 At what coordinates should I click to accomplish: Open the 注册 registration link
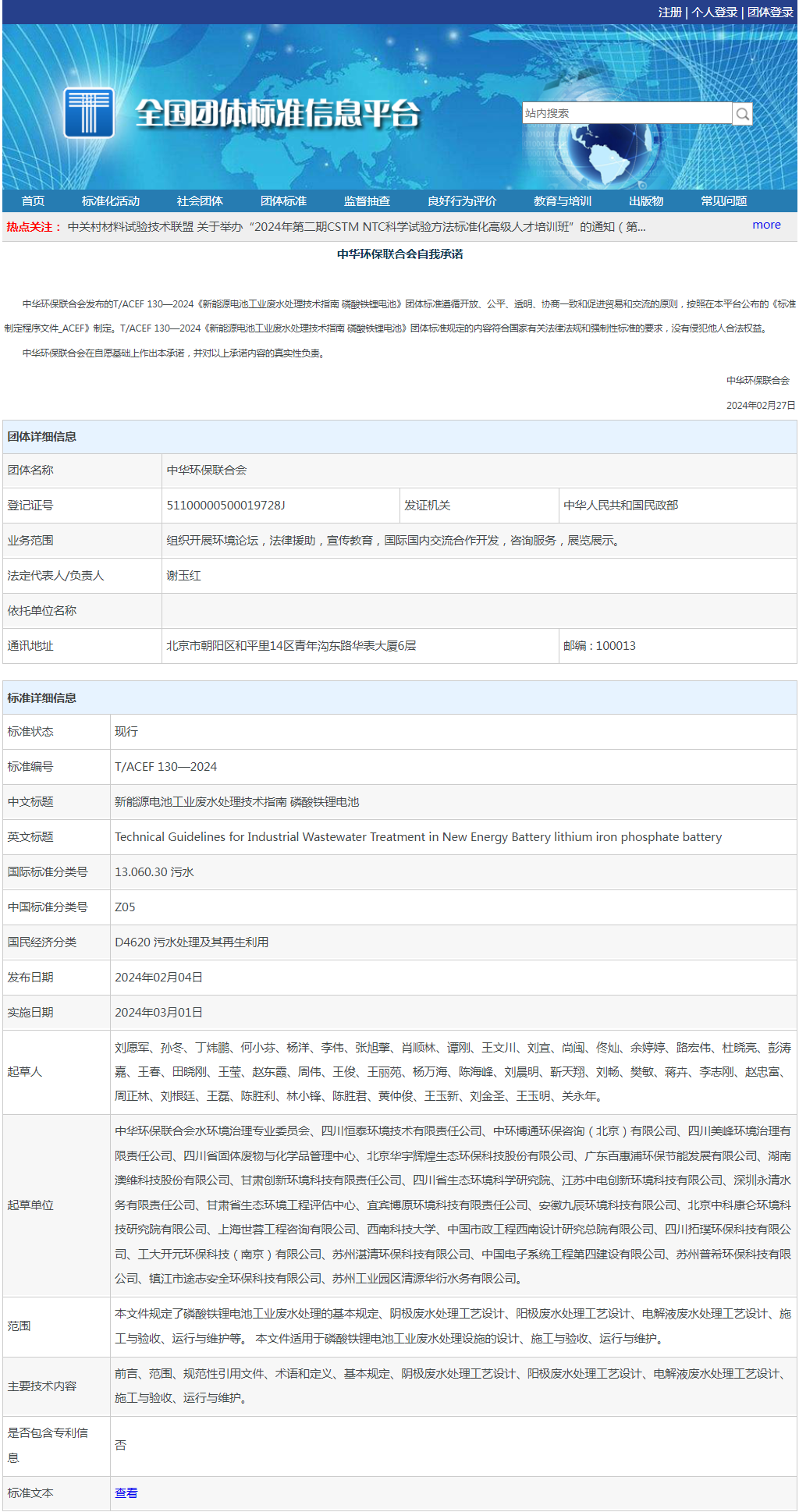669,12
